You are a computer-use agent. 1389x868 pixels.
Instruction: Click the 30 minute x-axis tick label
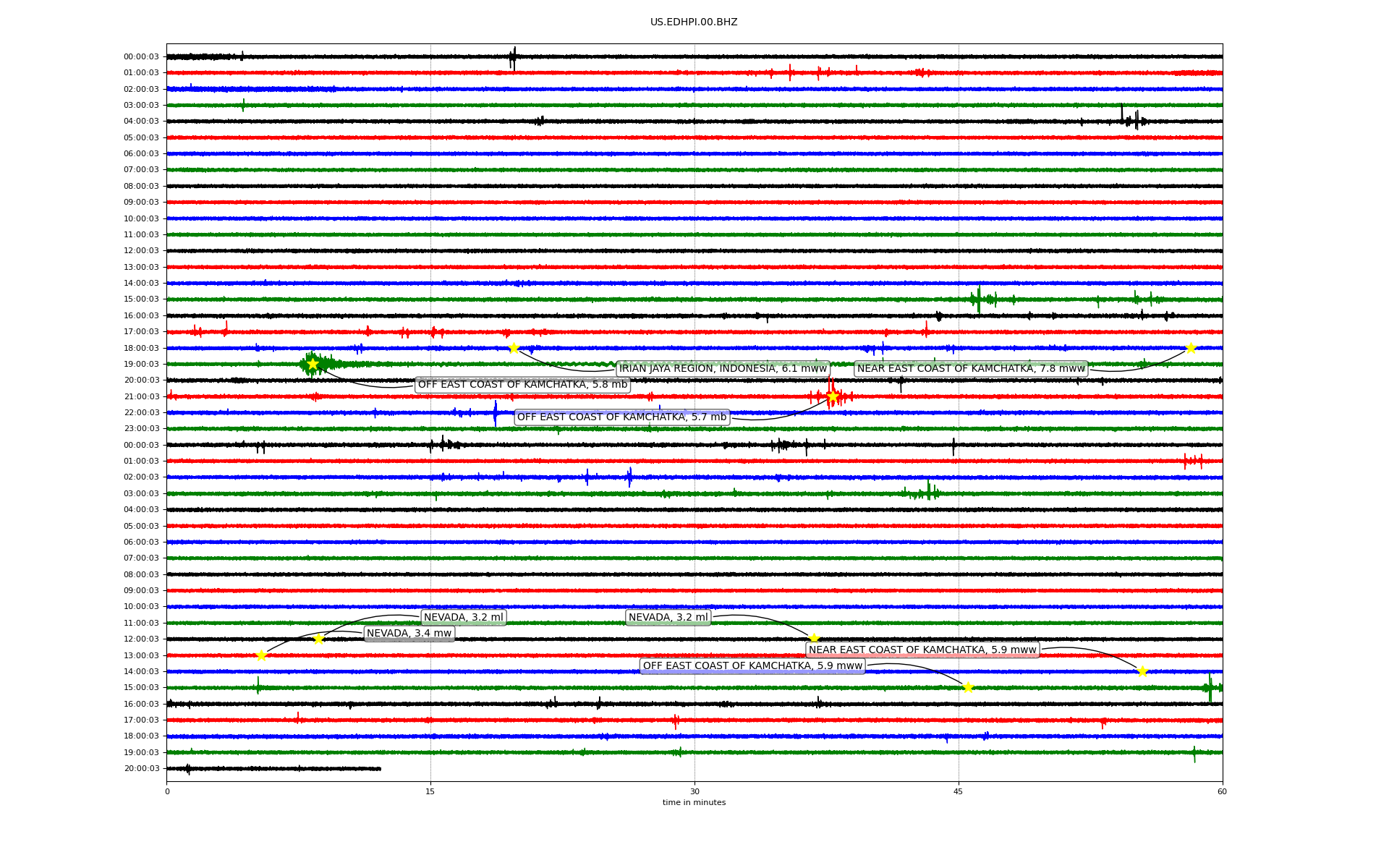click(694, 791)
